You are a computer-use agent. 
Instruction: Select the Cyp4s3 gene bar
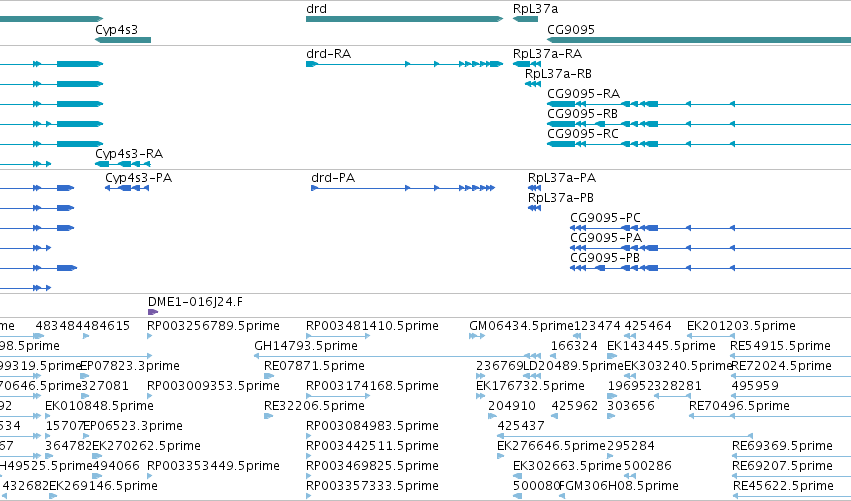pyautogui.click(x=123, y=40)
